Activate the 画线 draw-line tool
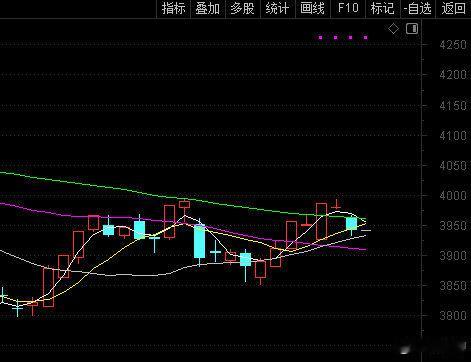 tap(313, 8)
